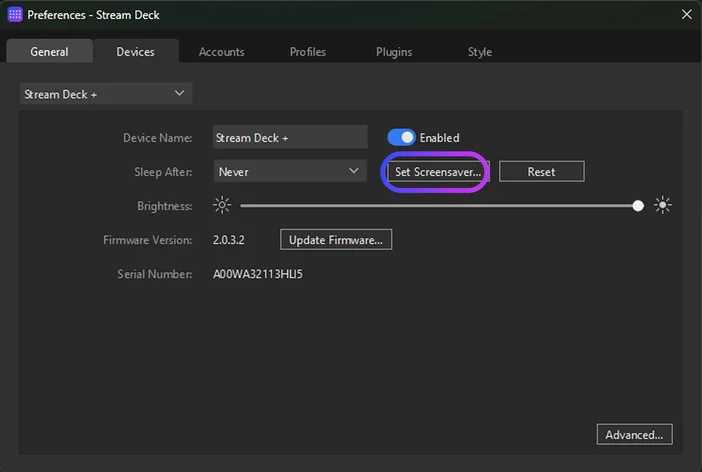Click the Serial Number label
Image resolution: width=702 pixels, height=472 pixels.
(154, 274)
